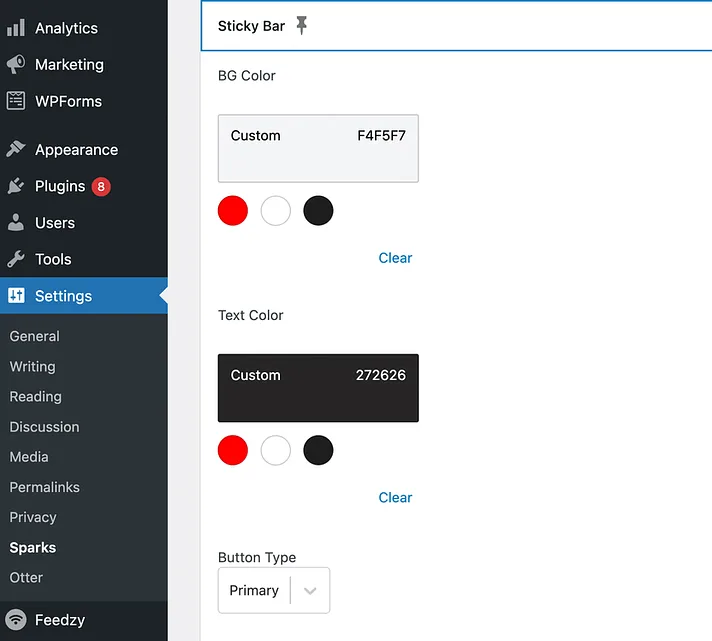
Task: Clear the BG Color selection
Action: click(395, 258)
